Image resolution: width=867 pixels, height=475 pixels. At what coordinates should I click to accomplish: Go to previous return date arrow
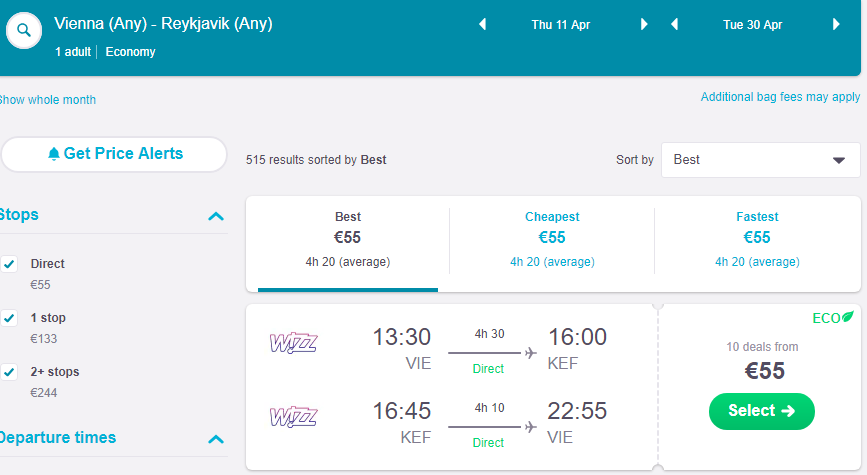coord(674,25)
